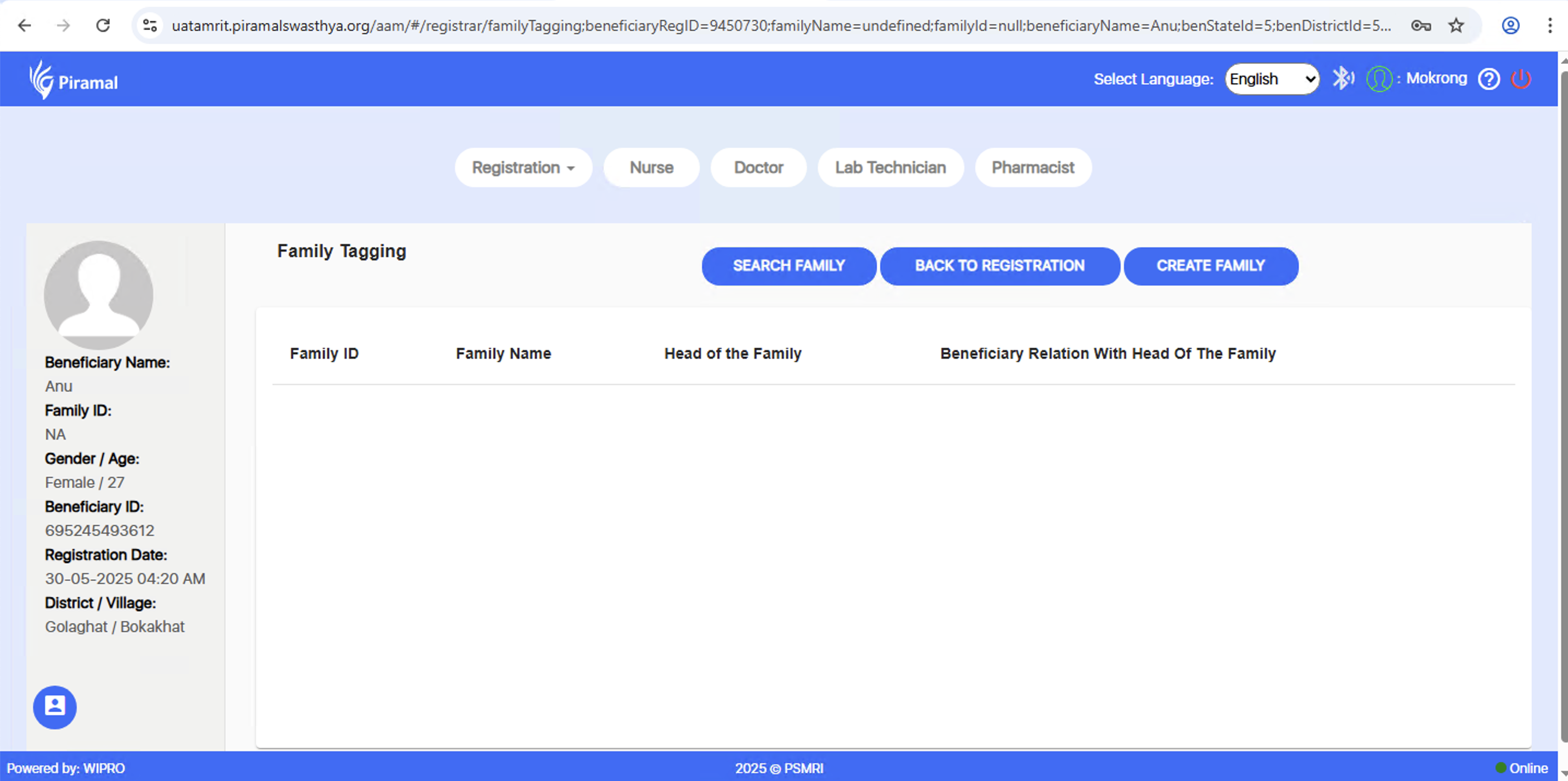Click BACK TO REGISTRATION button
The width and height of the screenshot is (1568, 781).
pos(999,266)
